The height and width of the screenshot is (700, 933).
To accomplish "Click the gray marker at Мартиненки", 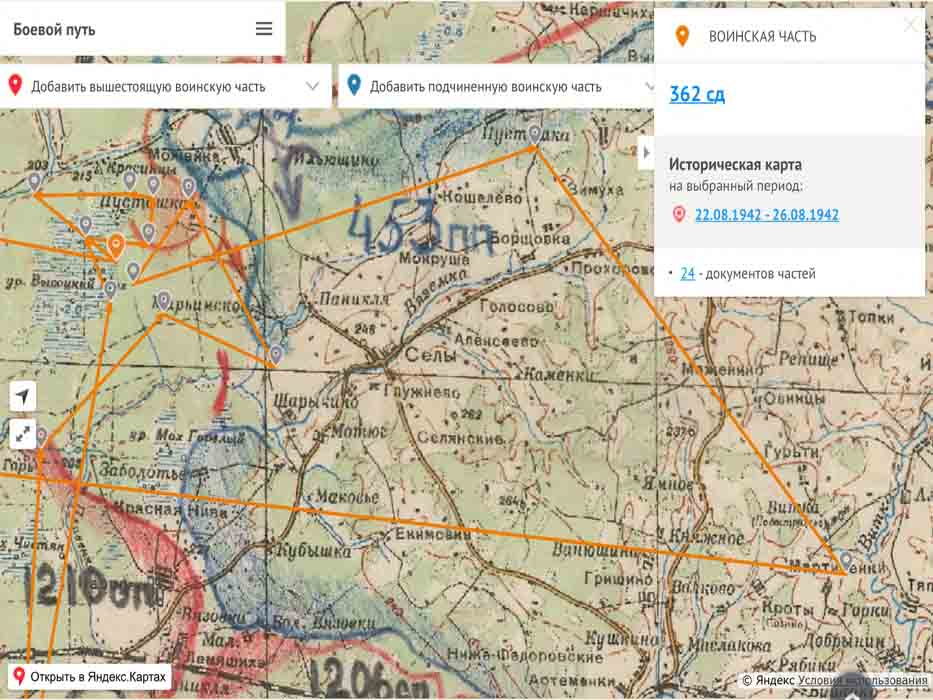I will (846, 560).
